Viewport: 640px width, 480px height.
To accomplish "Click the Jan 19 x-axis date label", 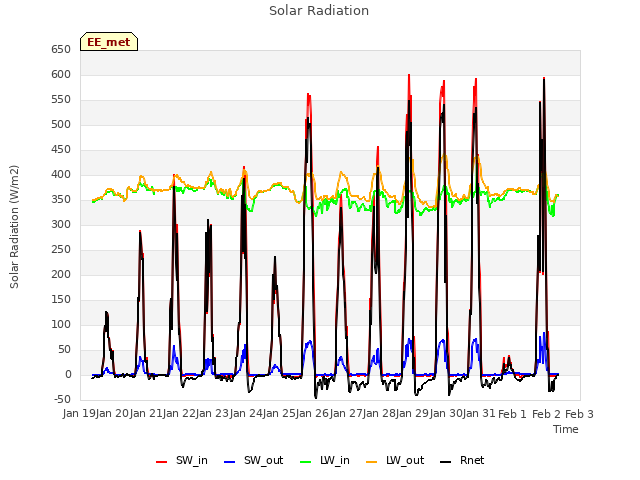I will [x=79, y=414].
